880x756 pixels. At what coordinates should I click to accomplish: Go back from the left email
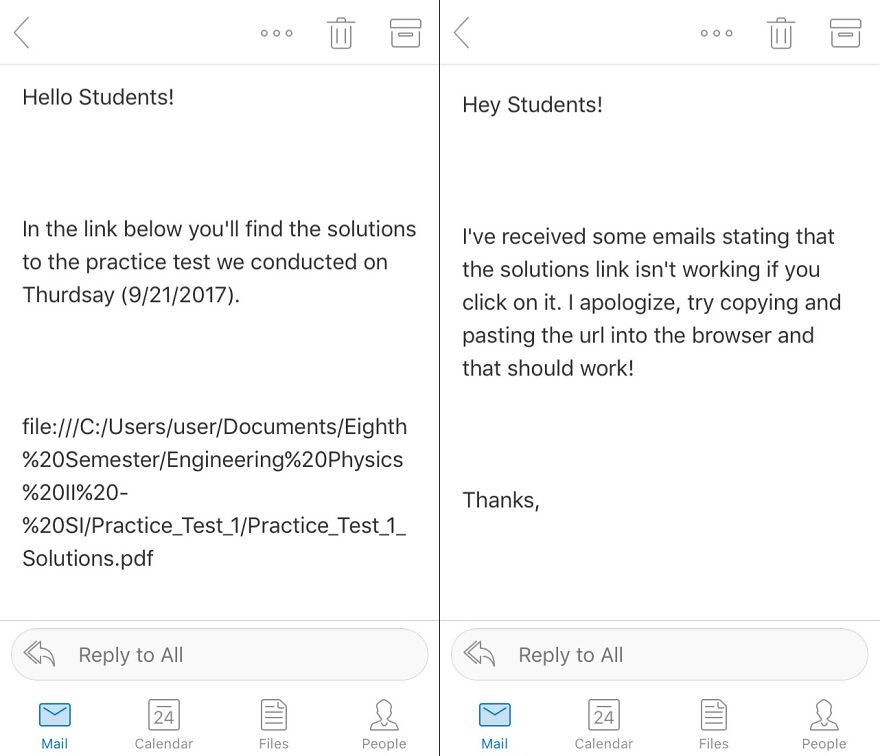(22, 32)
